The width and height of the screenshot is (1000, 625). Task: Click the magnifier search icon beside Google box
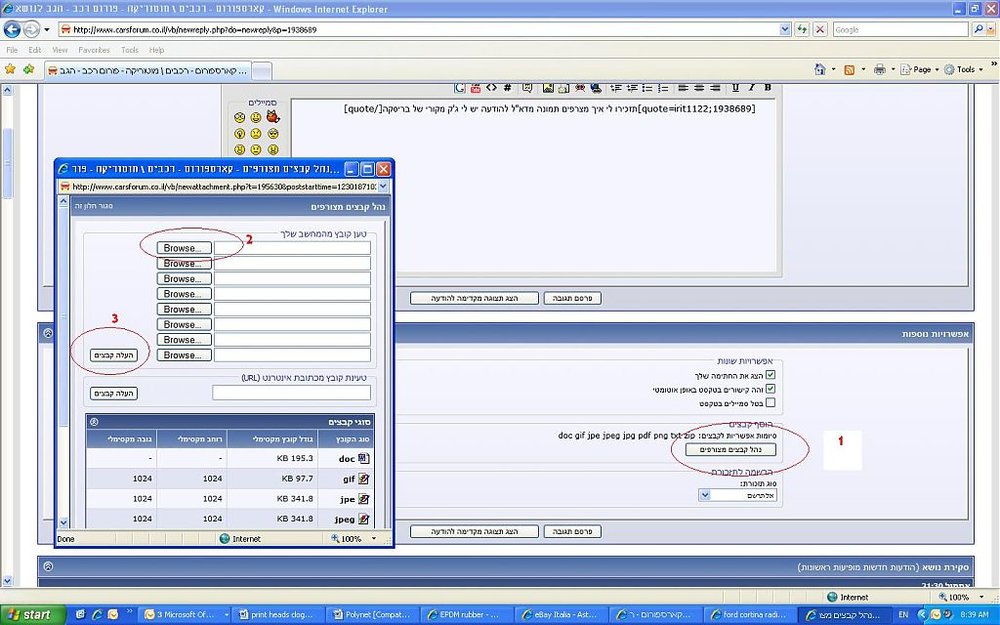[978, 29]
